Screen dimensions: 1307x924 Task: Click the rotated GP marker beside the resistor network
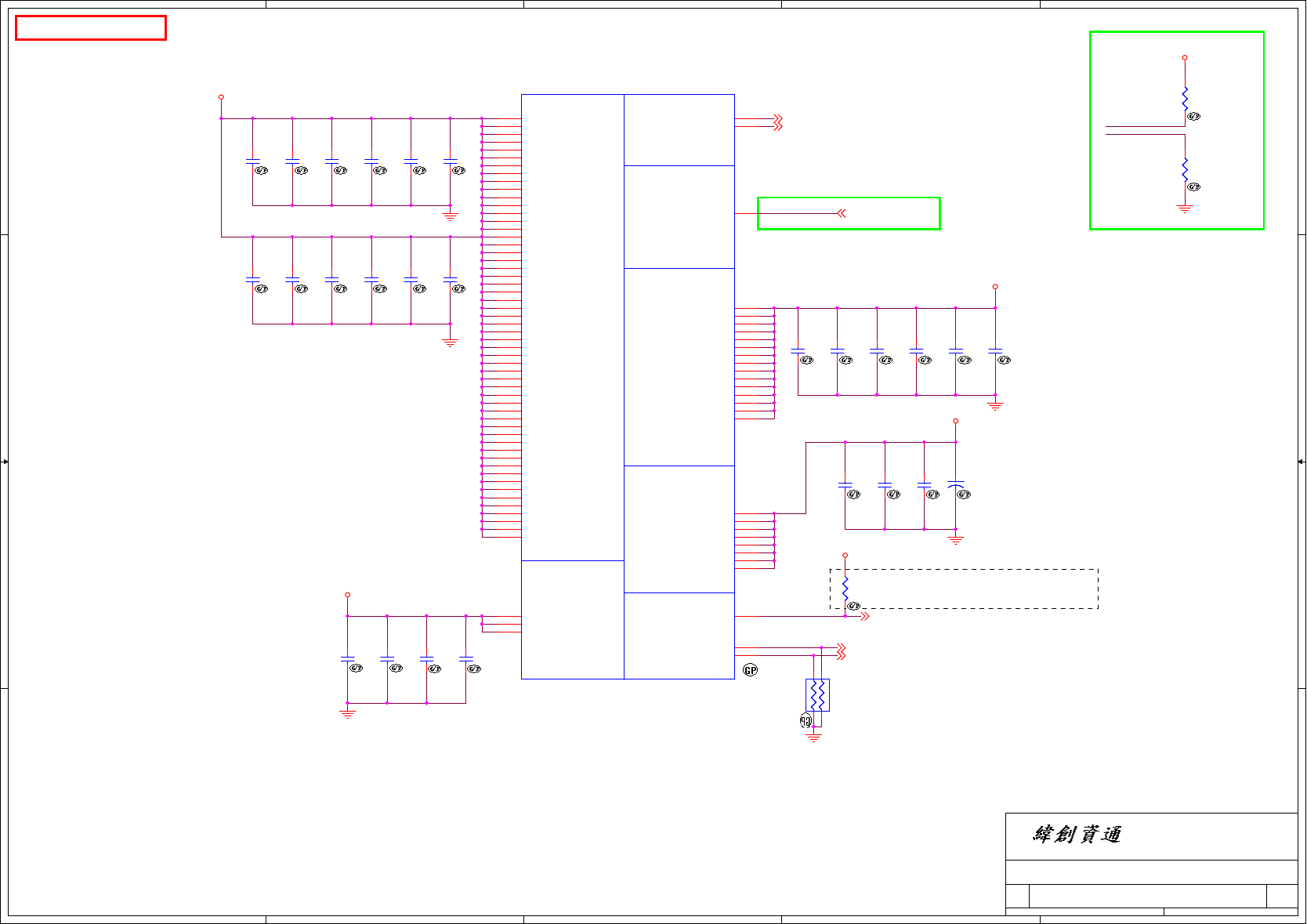pos(806,721)
